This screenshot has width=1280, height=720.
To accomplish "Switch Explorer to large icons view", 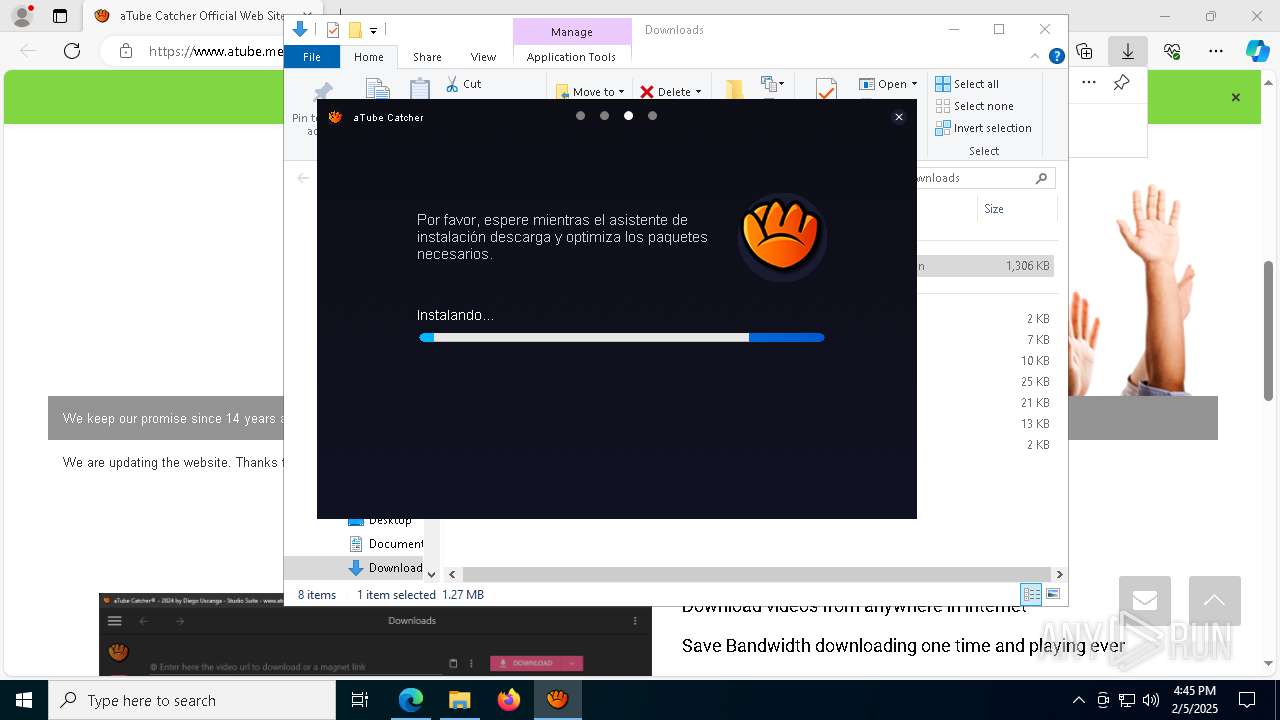I will click(x=1053, y=594).
